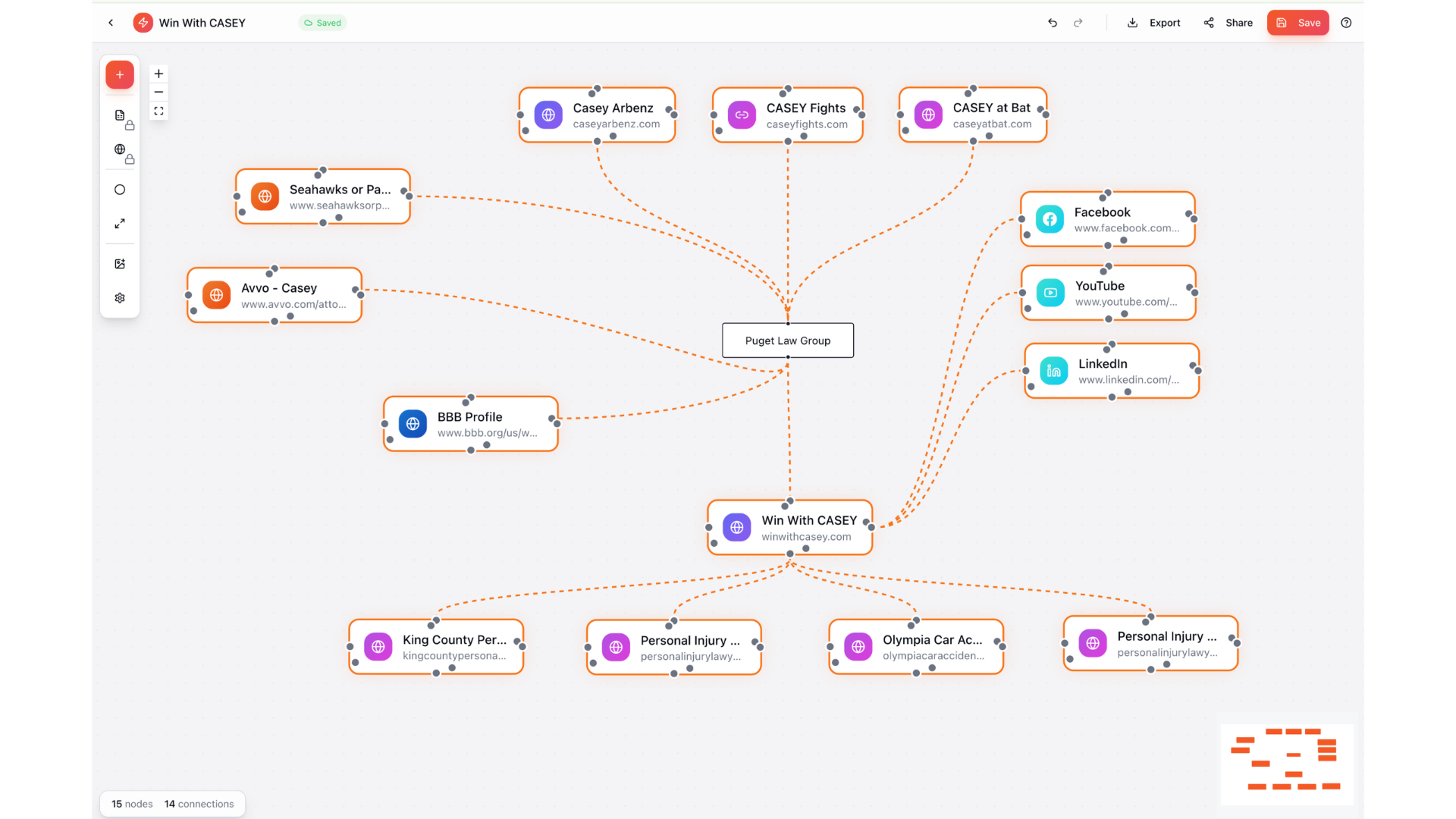This screenshot has width=1456, height=819.
Task: Click the YouTube node icon
Action: [x=1050, y=293]
